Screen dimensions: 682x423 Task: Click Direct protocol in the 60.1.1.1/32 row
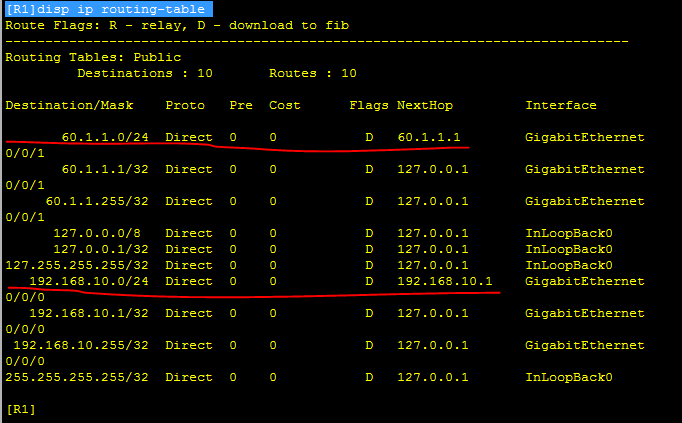pyautogui.click(x=189, y=169)
